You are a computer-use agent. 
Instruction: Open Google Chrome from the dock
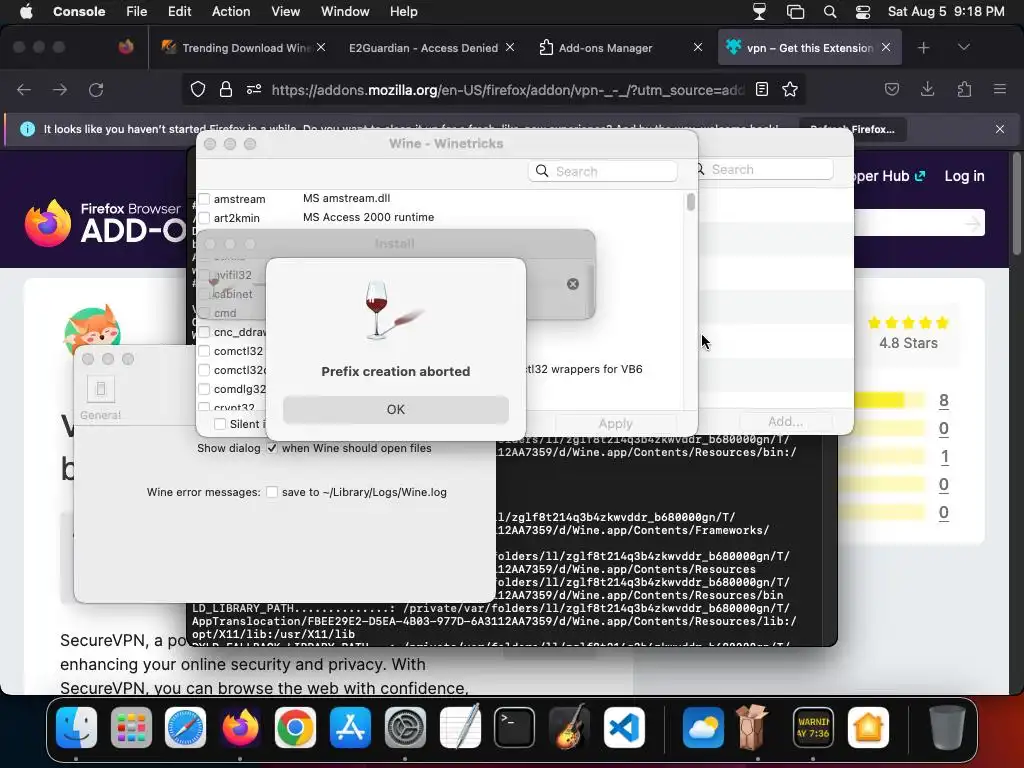[295, 728]
